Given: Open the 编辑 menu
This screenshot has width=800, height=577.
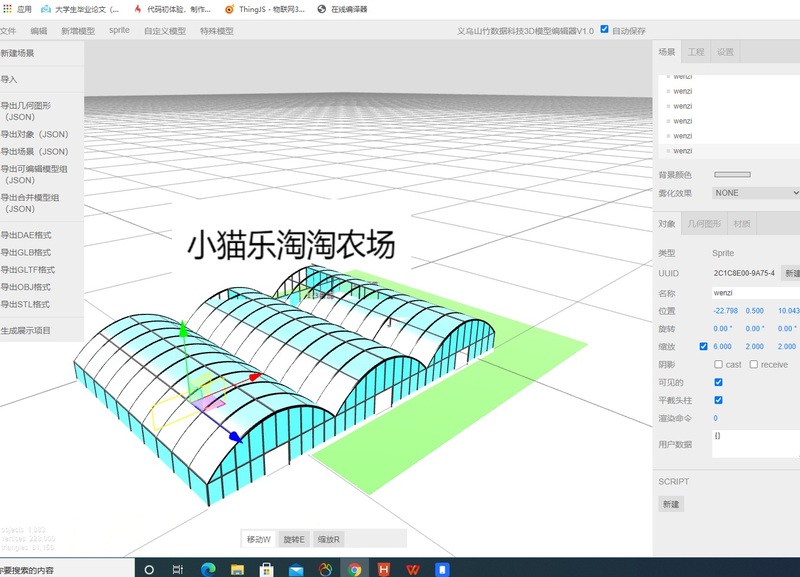Looking at the screenshot, I should [x=39, y=31].
